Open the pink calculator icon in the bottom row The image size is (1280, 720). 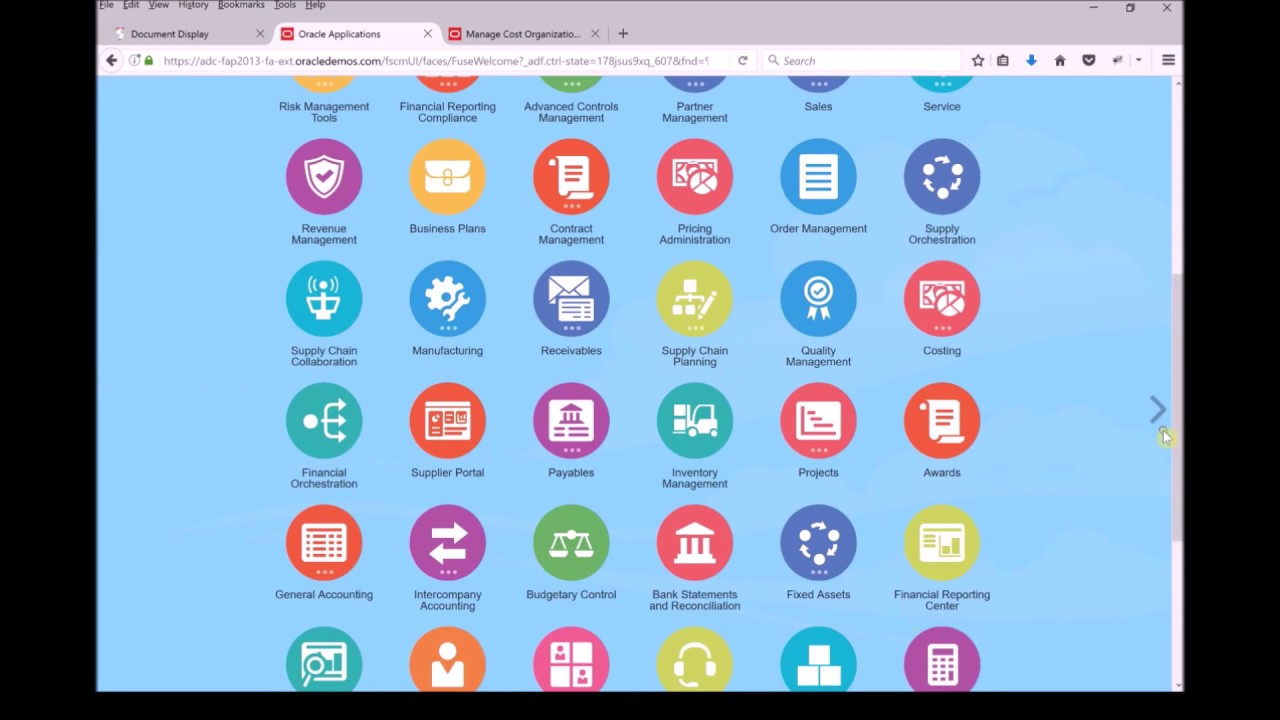click(x=942, y=659)
